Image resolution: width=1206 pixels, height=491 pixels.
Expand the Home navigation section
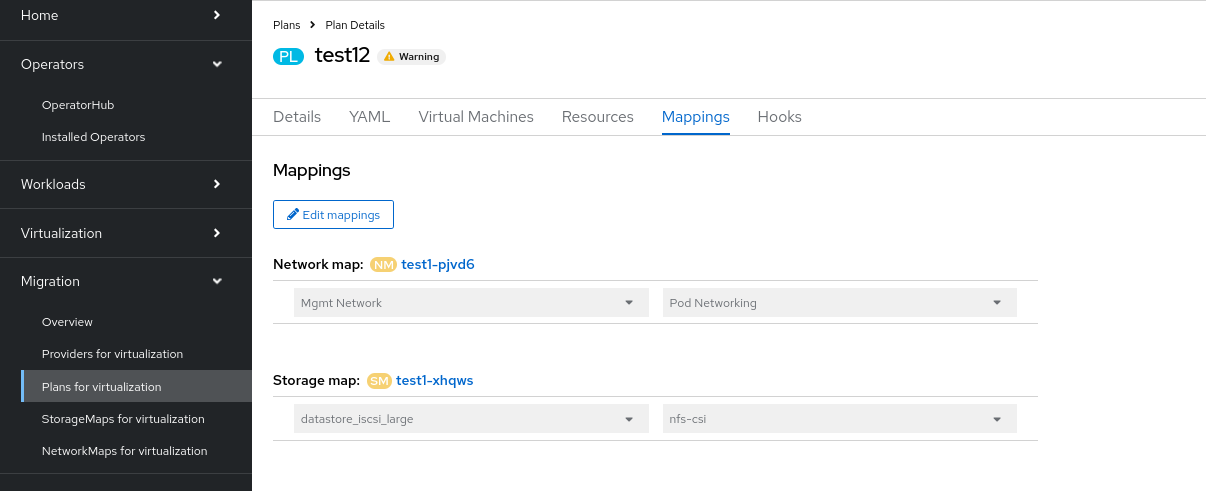pos(217,16)
